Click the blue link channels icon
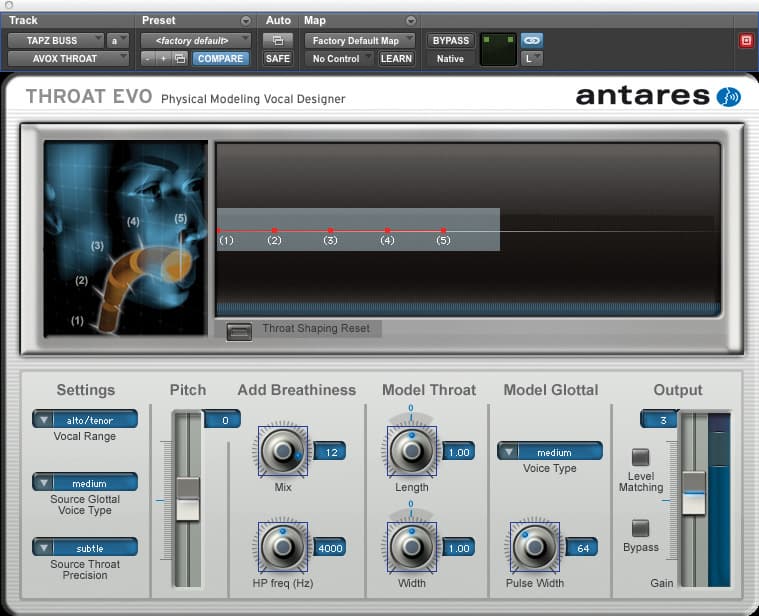 (x=531, y=40)
